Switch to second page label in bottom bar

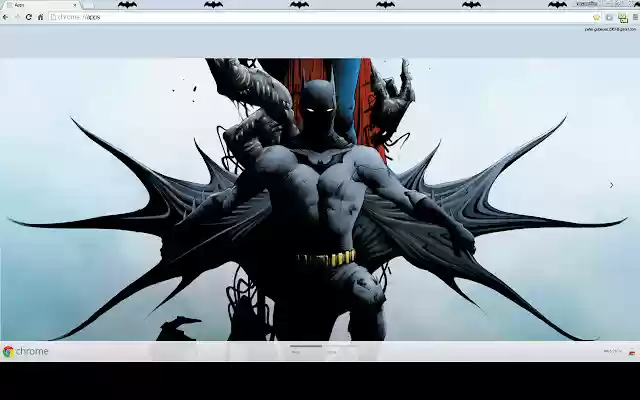(x=333, y=352)
